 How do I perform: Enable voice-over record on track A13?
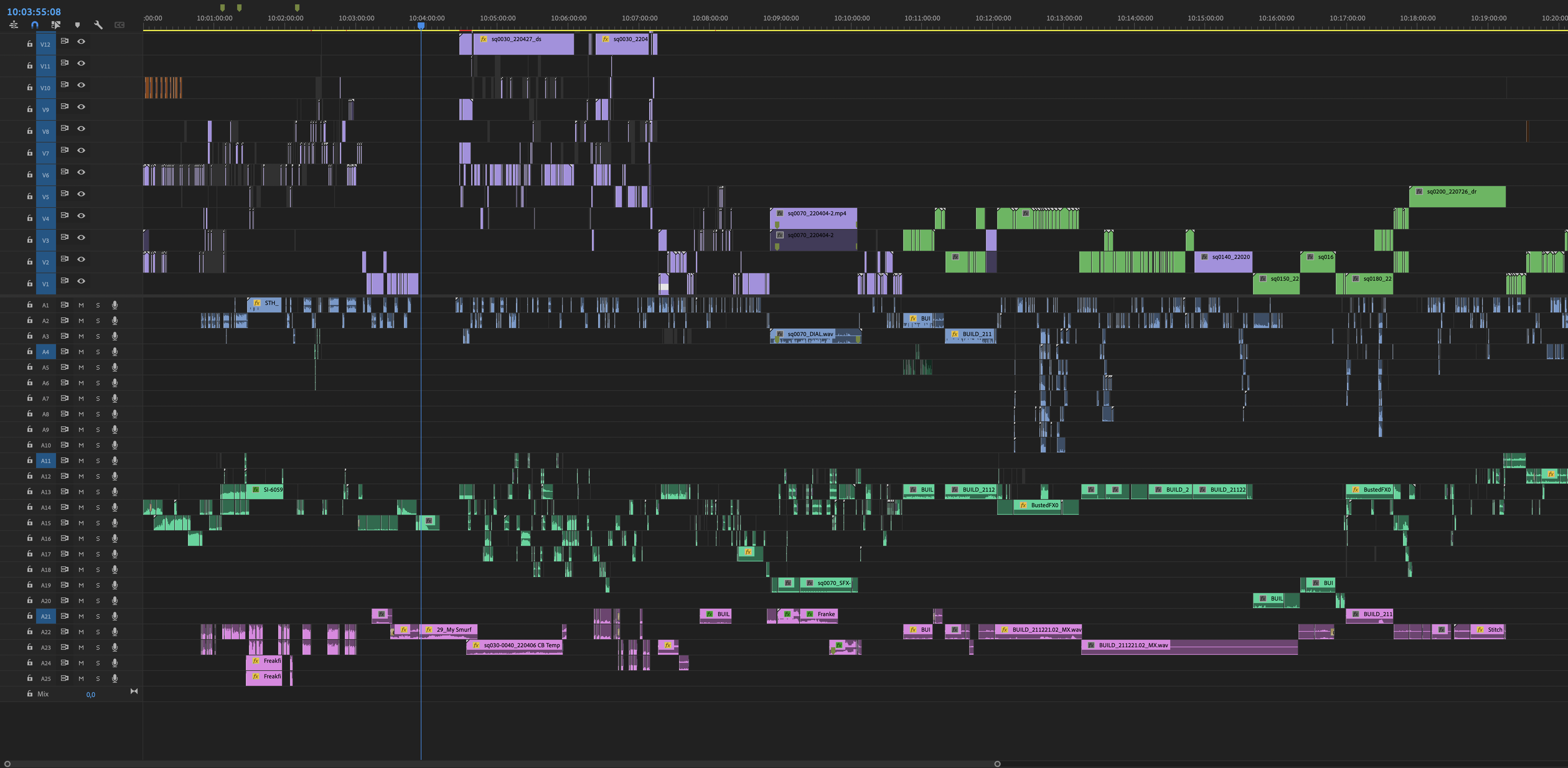click(x=115, y=492)
